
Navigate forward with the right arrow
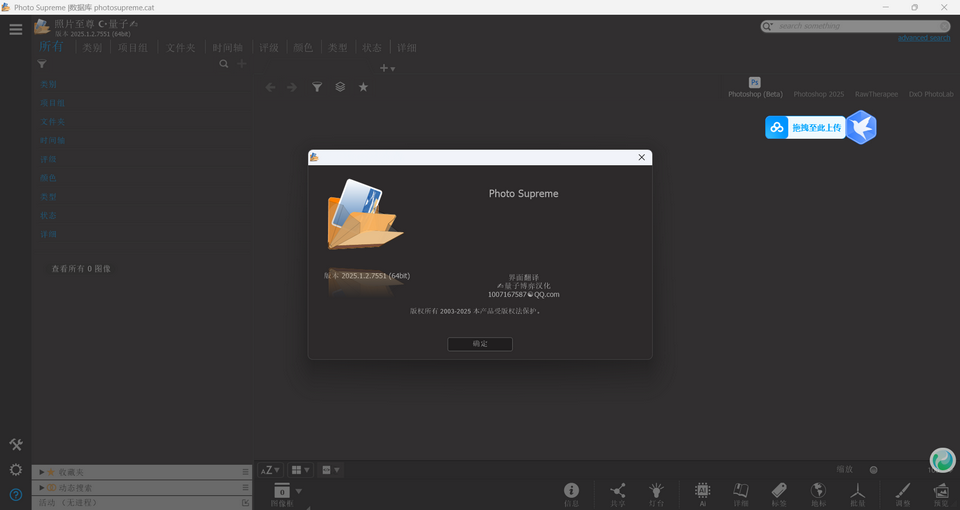(292, 88)
